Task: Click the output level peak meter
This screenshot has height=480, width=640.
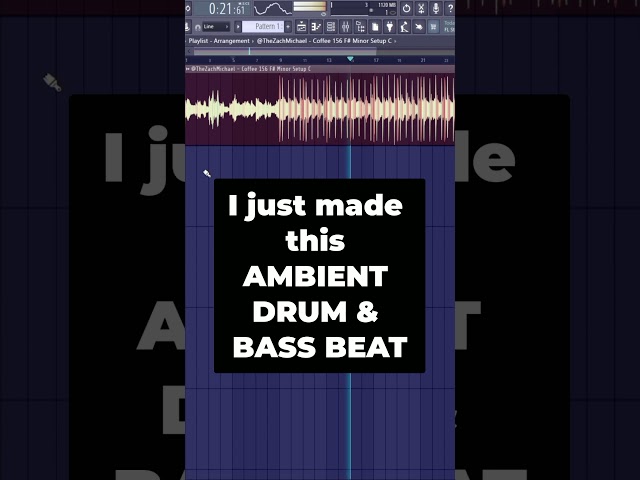Action: [x=309, y=6]
